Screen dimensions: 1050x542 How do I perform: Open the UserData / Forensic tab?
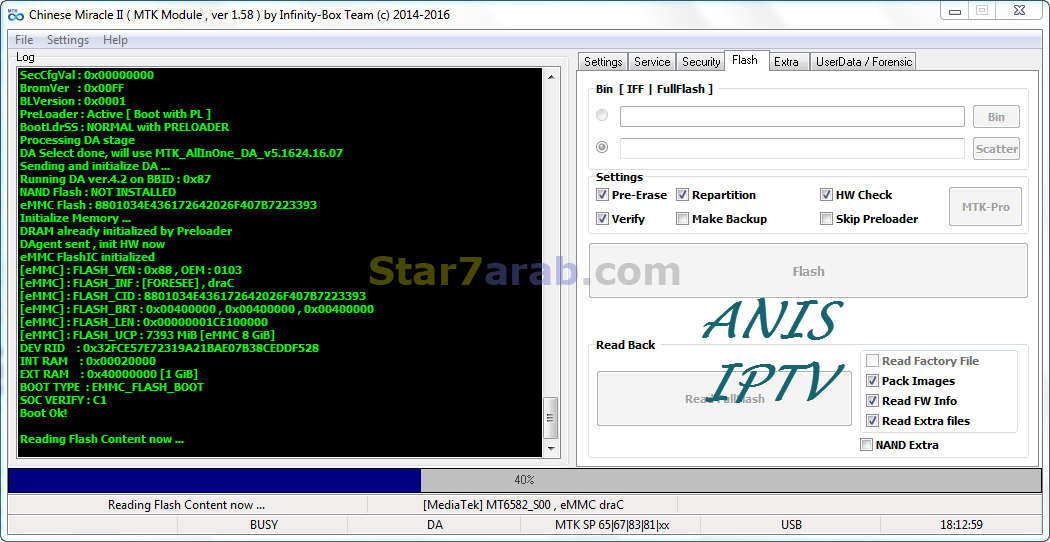click(863, 62)
